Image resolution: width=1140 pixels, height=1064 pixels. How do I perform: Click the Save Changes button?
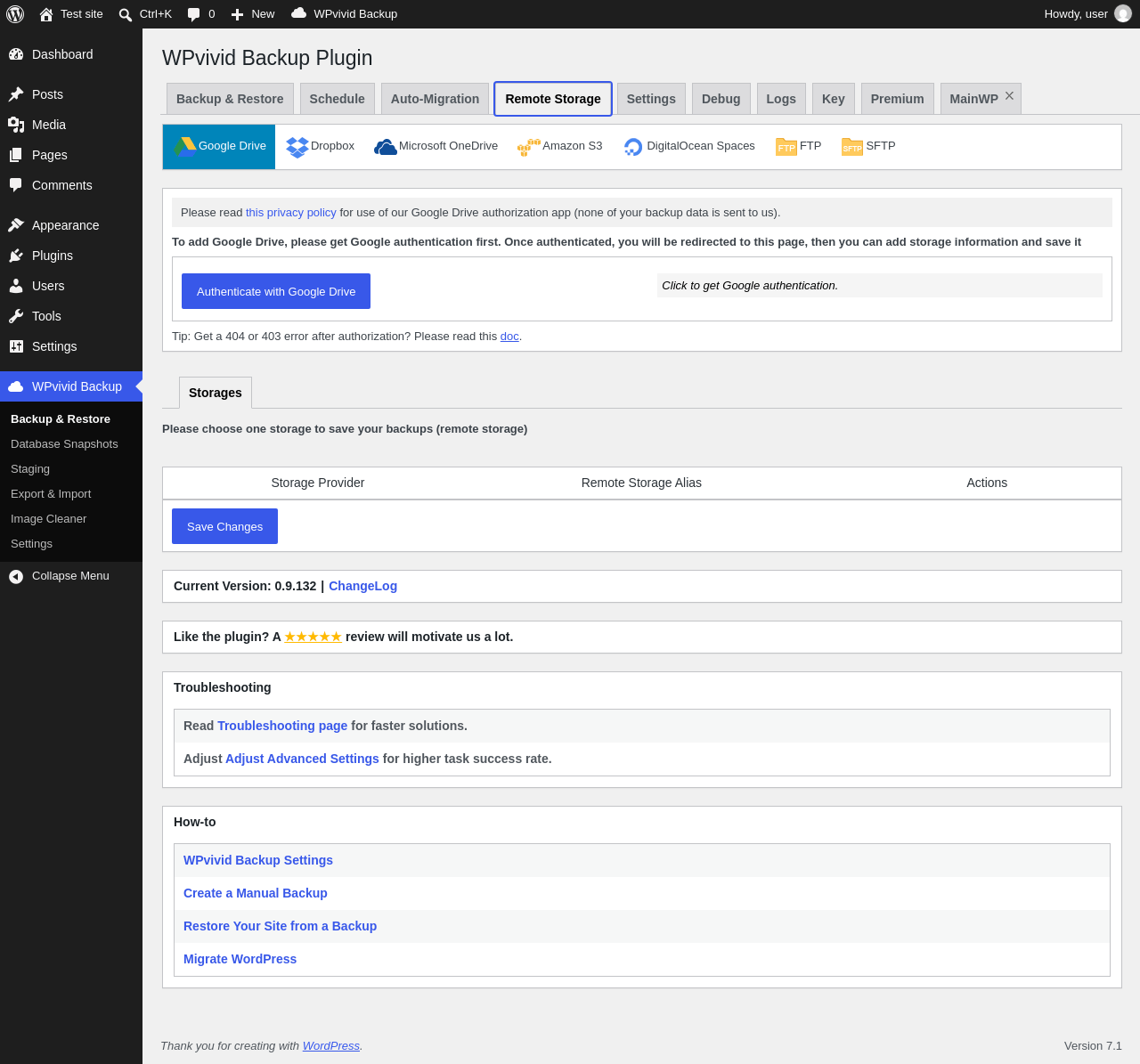click(x=224, y=526)
